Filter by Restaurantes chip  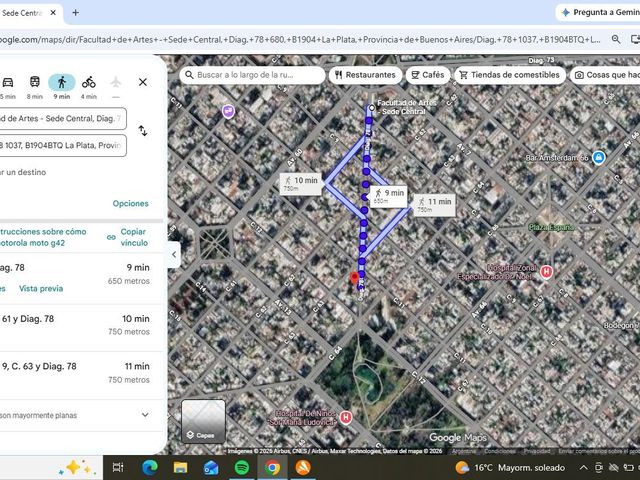tap(365, 75)
